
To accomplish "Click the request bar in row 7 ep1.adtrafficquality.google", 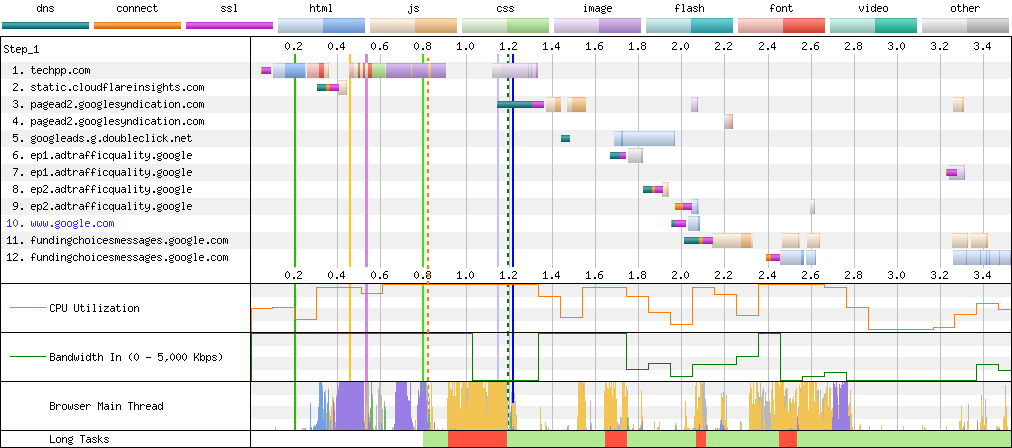I will pos(955,172).
